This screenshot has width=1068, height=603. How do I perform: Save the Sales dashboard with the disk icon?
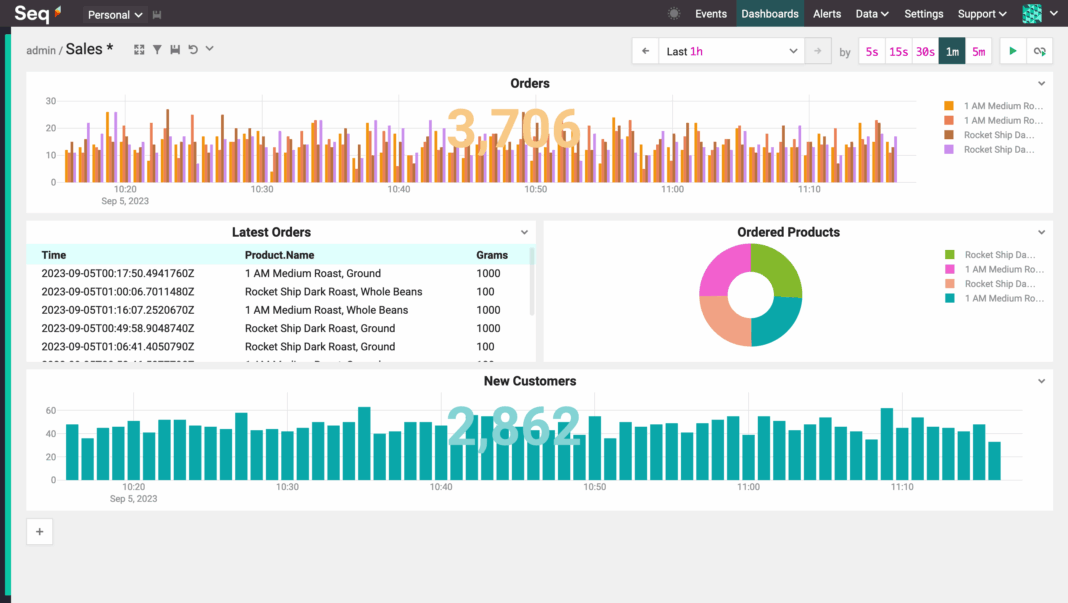pyautogui.click(x=175, y=49)
